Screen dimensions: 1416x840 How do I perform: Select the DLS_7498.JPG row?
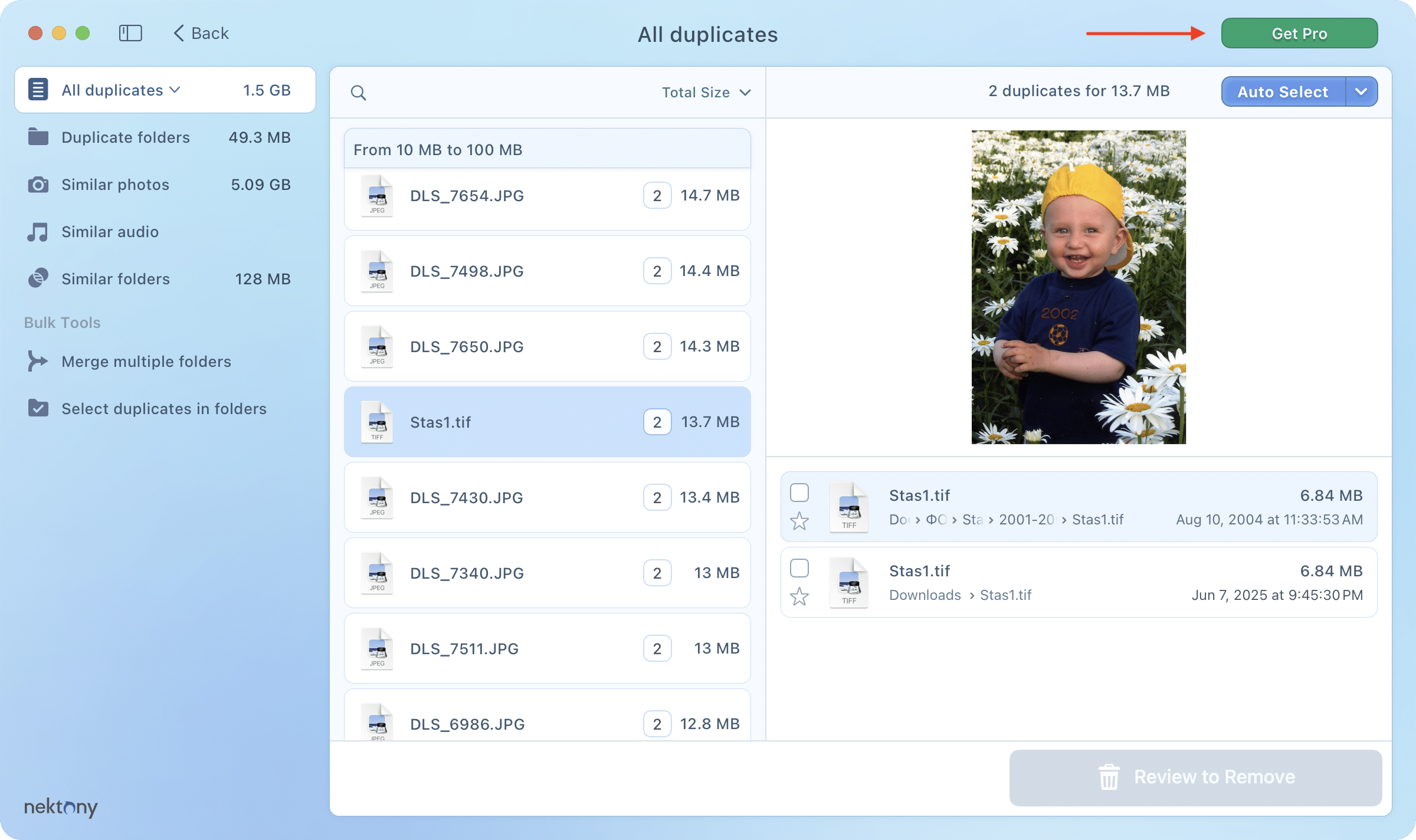coord(547,271)
